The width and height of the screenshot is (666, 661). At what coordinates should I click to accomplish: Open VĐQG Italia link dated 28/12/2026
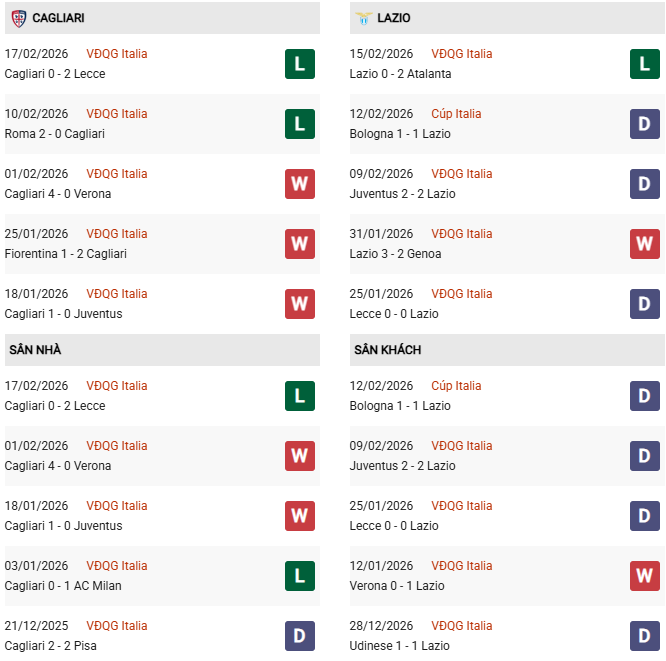pos(461,626)
